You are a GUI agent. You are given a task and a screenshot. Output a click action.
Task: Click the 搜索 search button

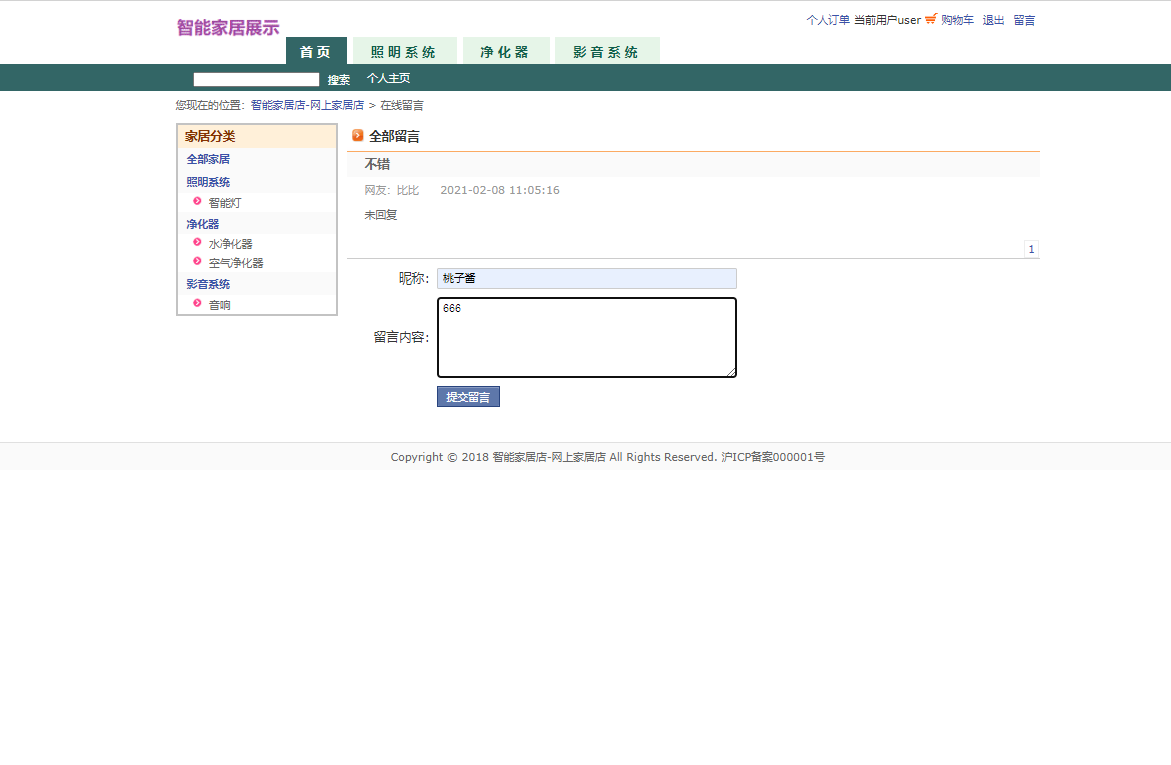click(339, 78)
